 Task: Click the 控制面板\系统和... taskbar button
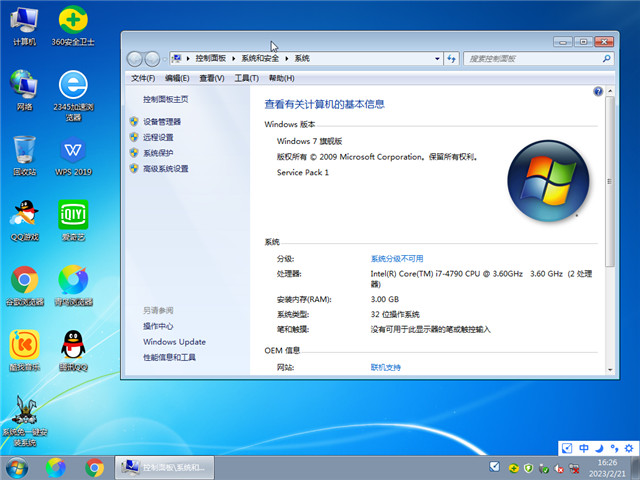[164, 467]
